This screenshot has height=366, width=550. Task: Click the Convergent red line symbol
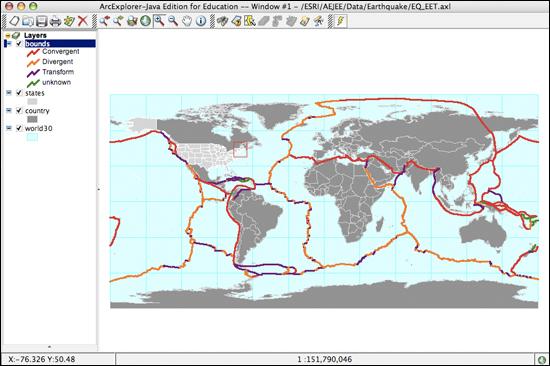(33, 52)
